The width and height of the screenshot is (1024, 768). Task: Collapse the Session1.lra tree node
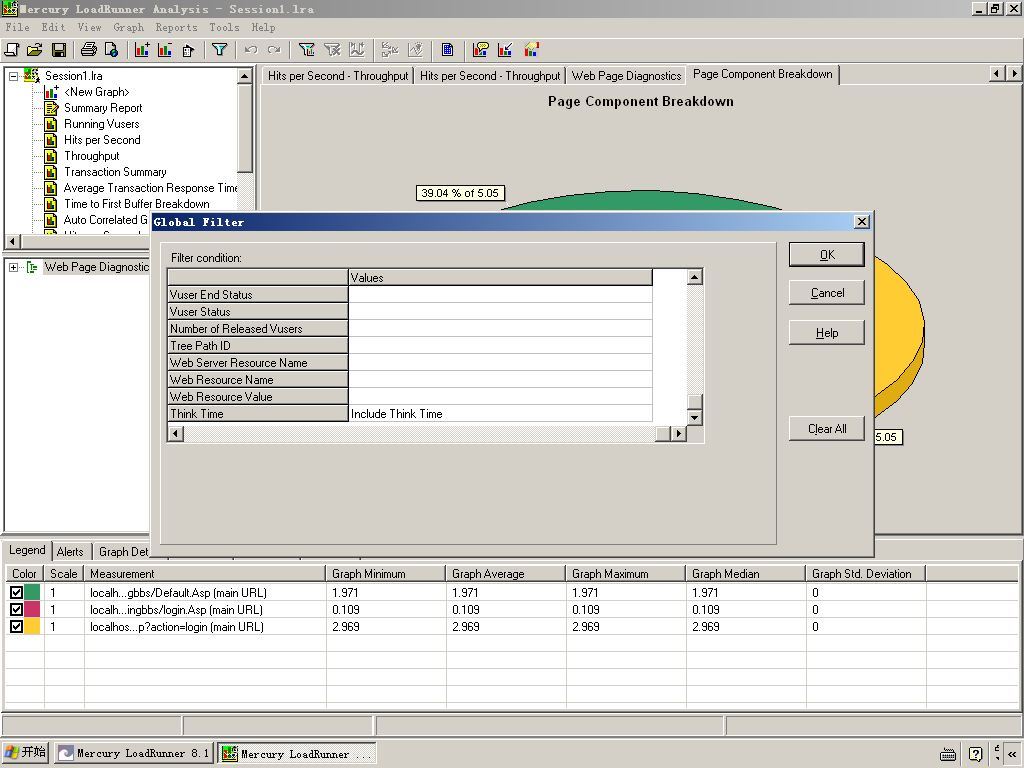tap(14, 76)
